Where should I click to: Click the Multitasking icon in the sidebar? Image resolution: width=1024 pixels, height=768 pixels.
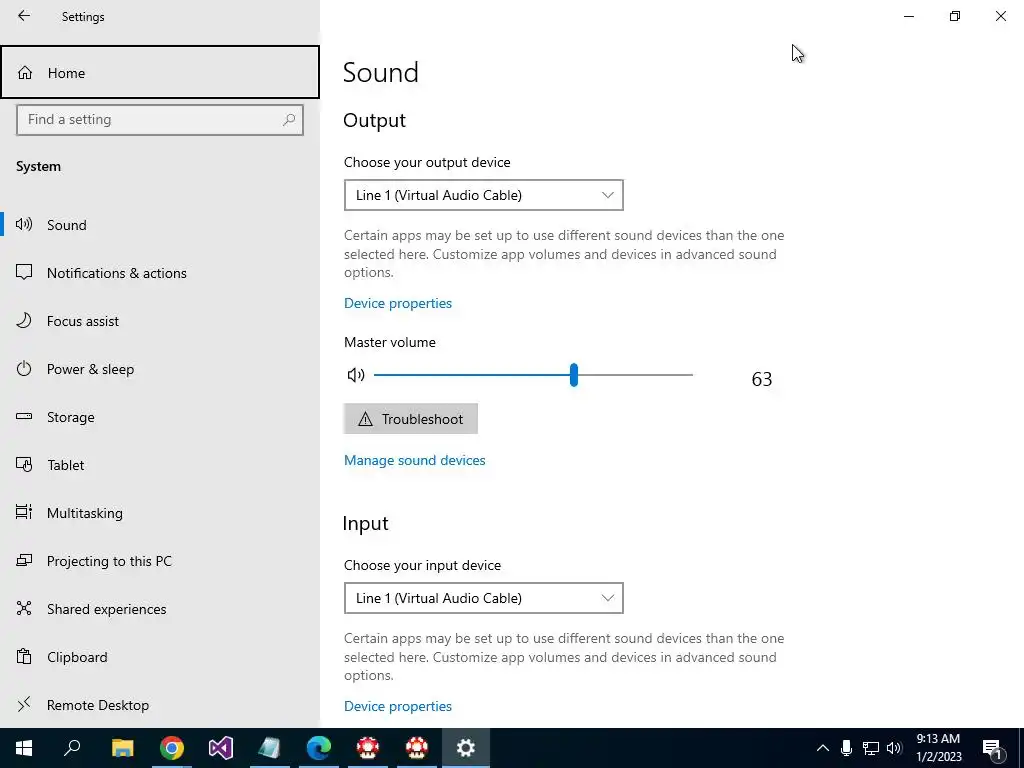pos(24,512)
